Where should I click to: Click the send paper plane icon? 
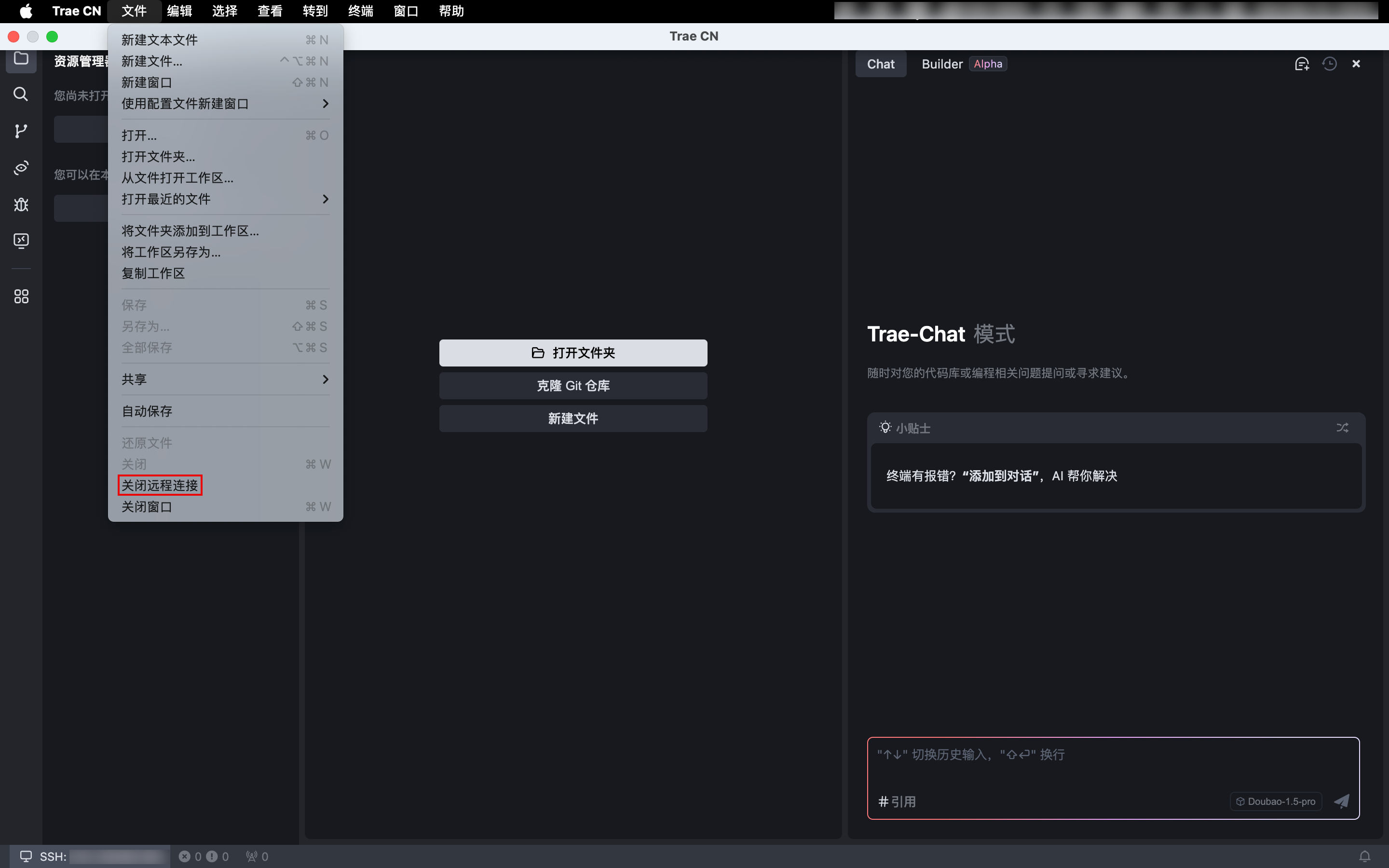coord(1341,801)
